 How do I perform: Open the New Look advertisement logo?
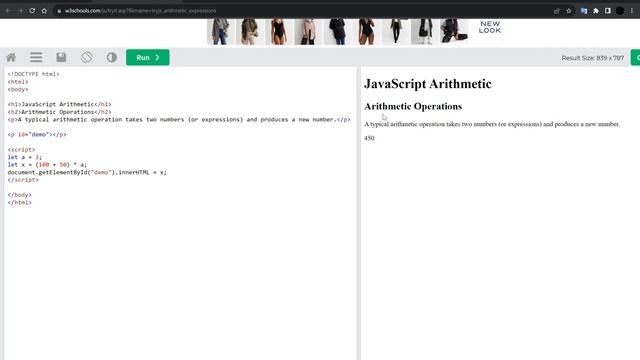(x=490, y=27)
